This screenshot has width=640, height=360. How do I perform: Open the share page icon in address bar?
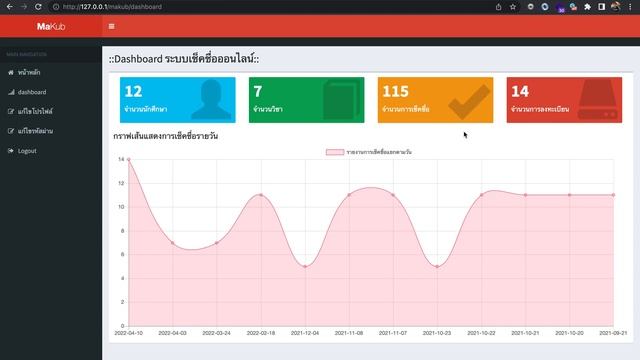[498, 7]
